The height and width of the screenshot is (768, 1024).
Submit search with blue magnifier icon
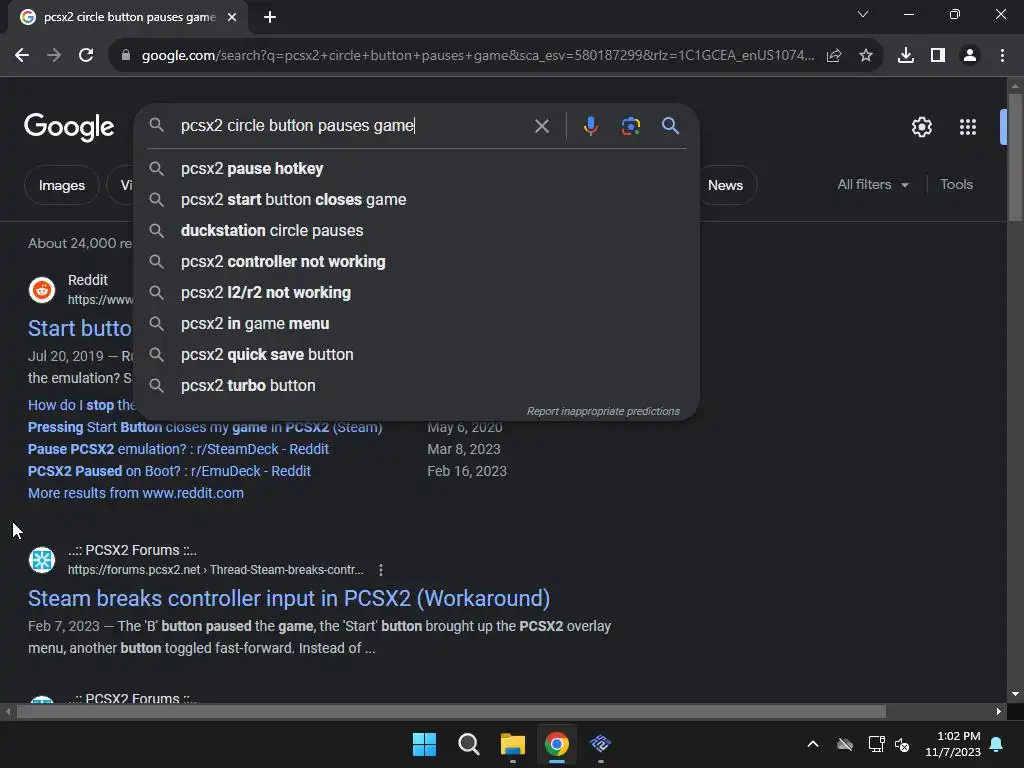(671, 125)
